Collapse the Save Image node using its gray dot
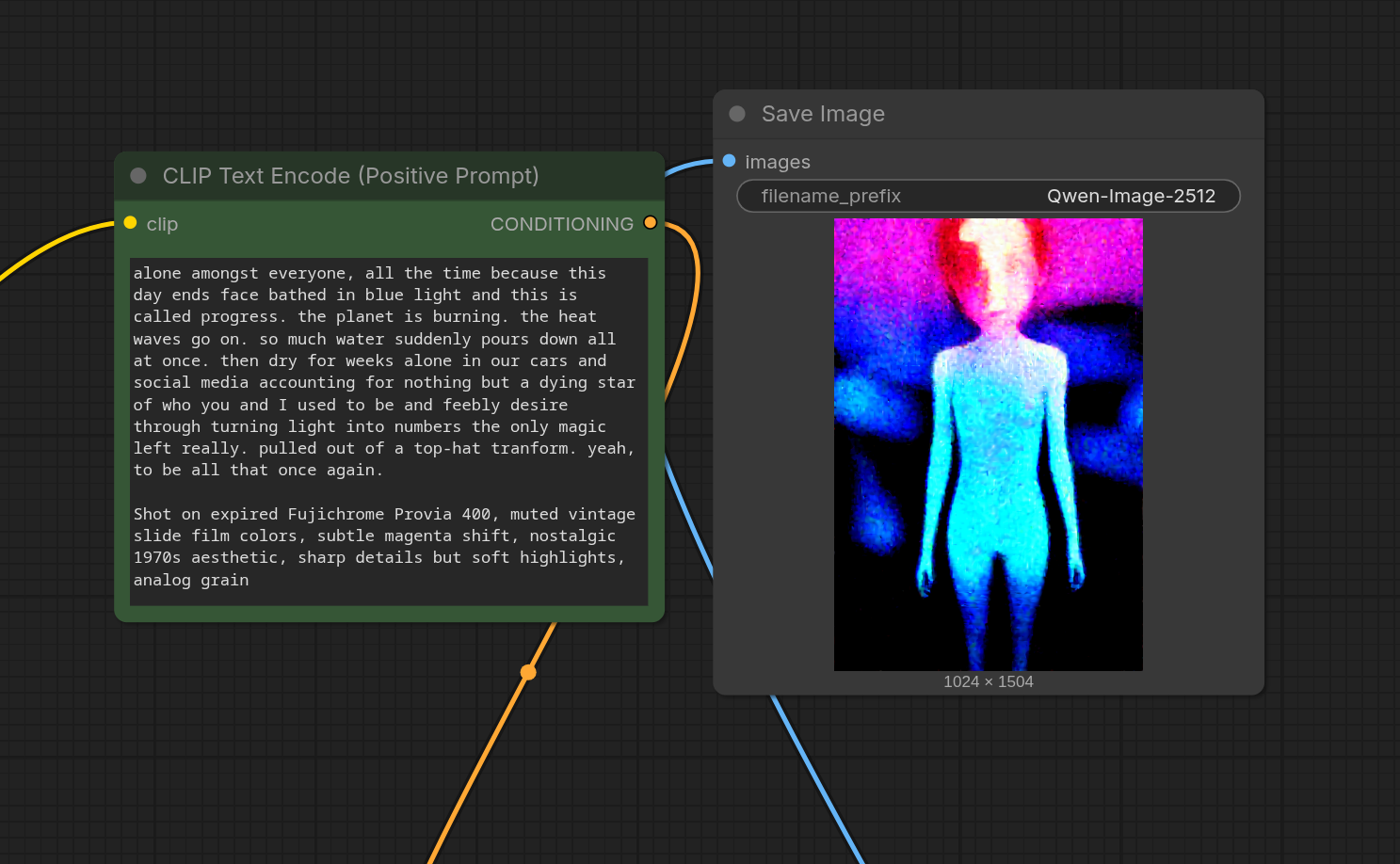Screen dimensions: 1400x864 (x=737, y=114)
